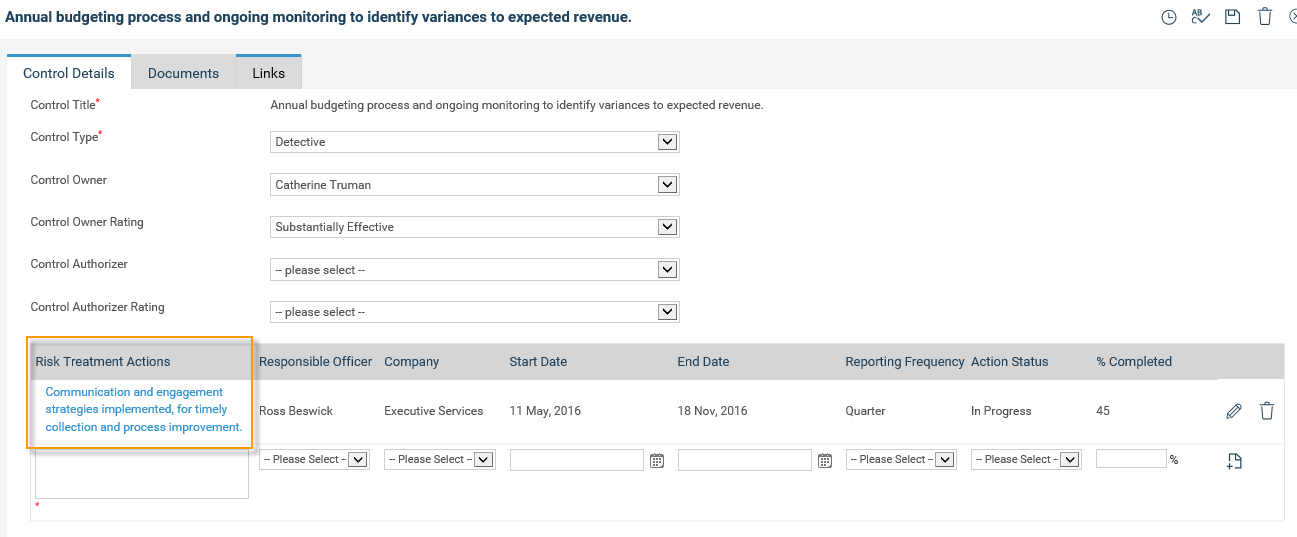Expand the Control Type dropdown showing Detective

pos(475,142)
